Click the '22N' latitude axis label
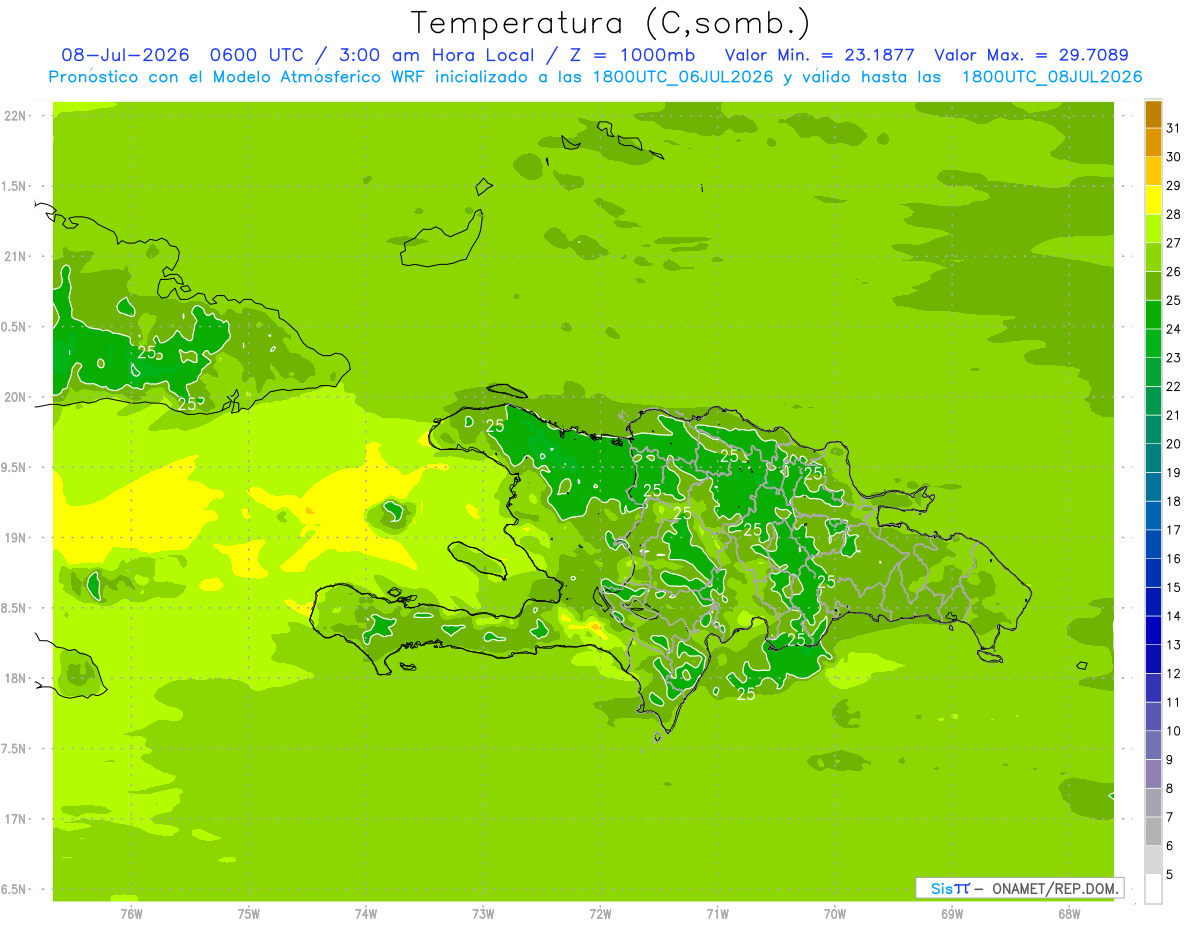 [16, 116]
